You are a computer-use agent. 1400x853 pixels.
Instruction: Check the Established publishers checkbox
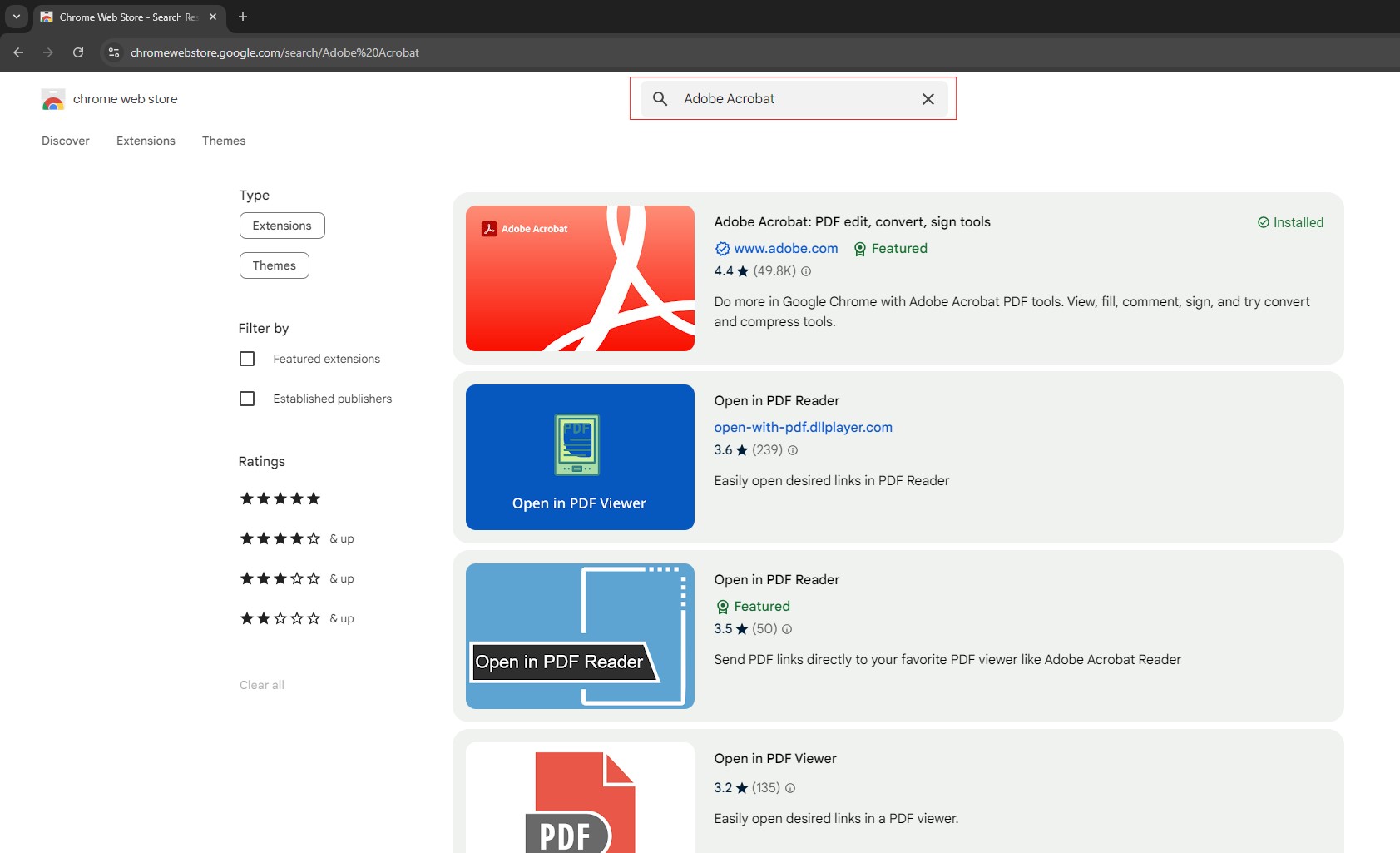pyautogui.click(x=247, y=399)
